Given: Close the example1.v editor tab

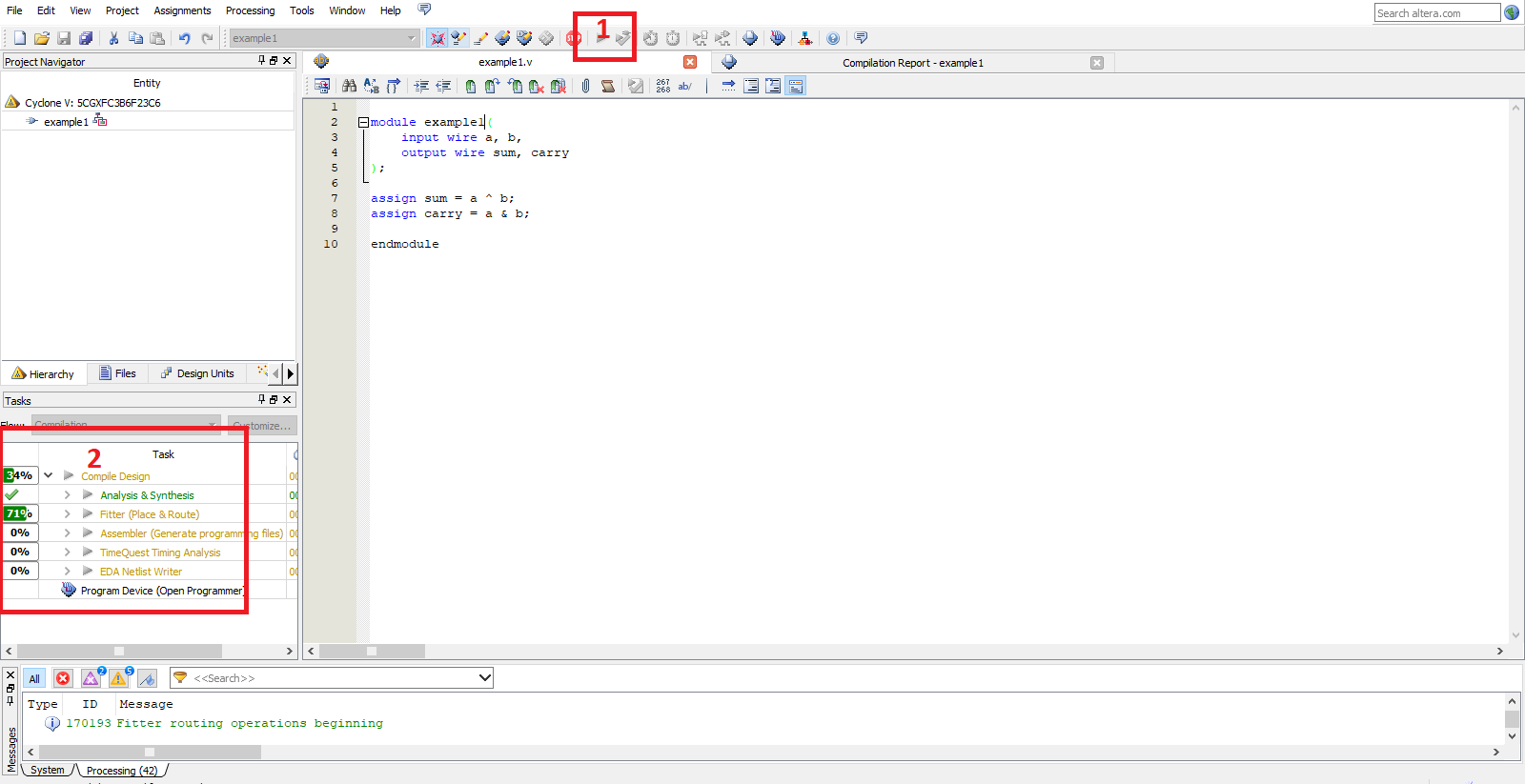Looking at the screenshot, I should click(x=690, y=62).
